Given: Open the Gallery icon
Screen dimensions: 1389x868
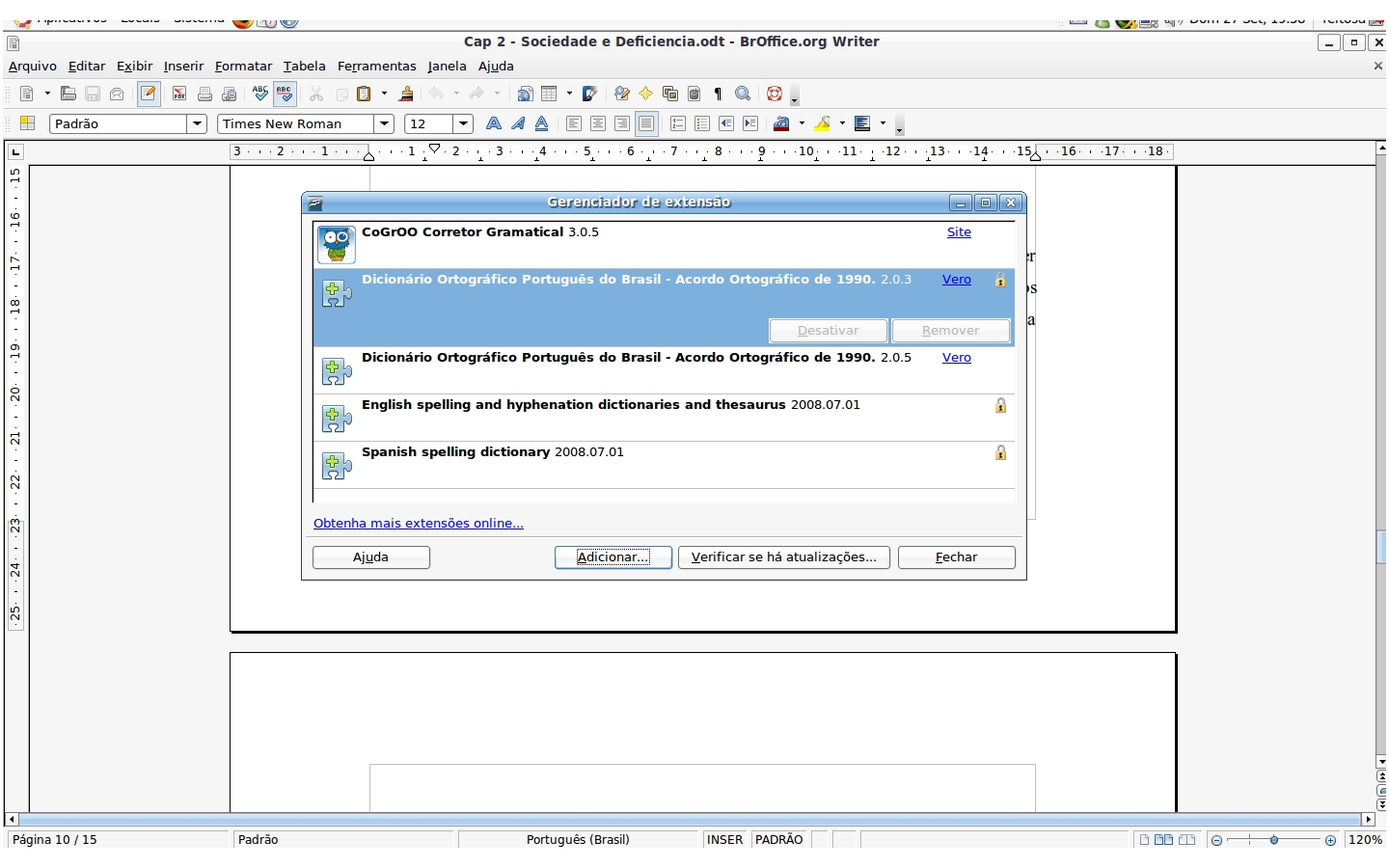Looking at the screenshot, I should pyautogui.click(x=670, y=94).
